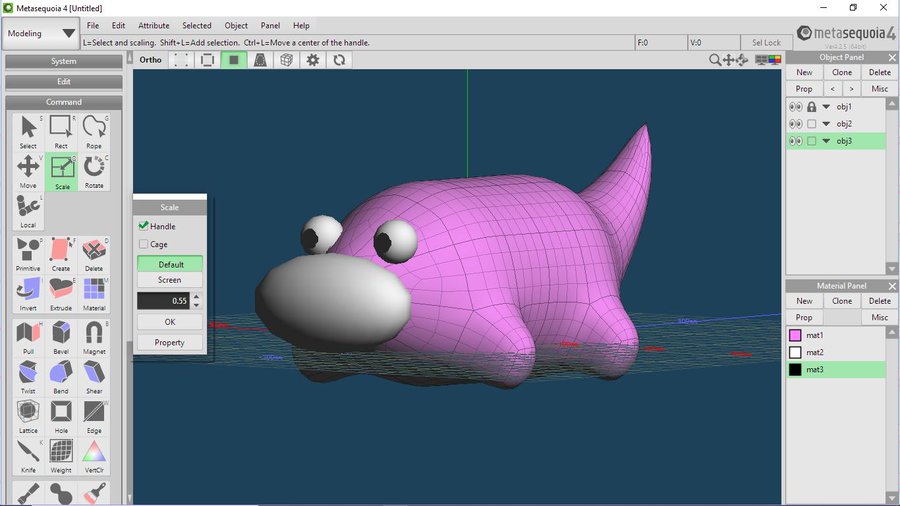Choose the Rect selection tool
The image size is (900, 506).
pos(61,132)
